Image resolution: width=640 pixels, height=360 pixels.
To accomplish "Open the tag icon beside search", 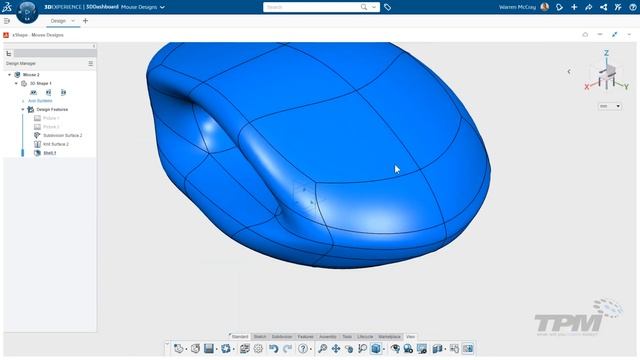I will 387,7.
